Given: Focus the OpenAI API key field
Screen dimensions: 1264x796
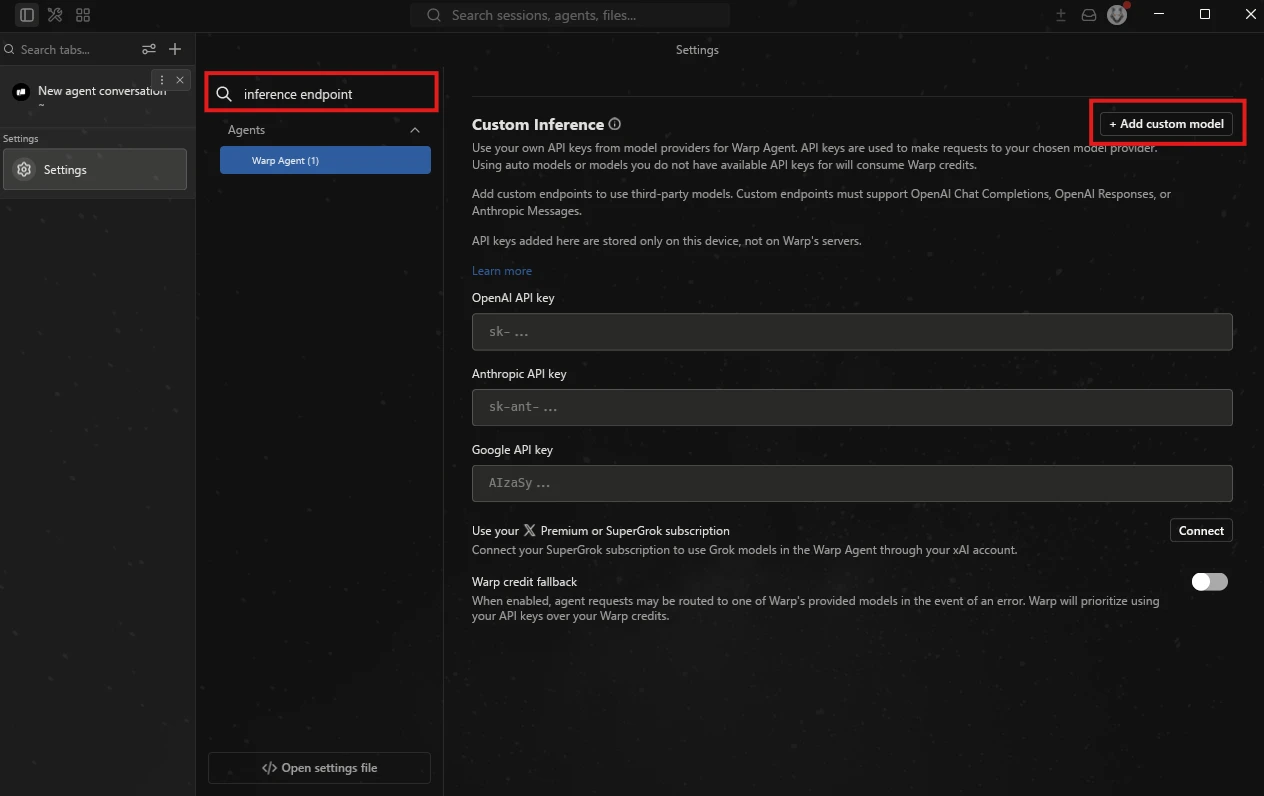Looking at the screenshot, I should click(x=852, y=332).
